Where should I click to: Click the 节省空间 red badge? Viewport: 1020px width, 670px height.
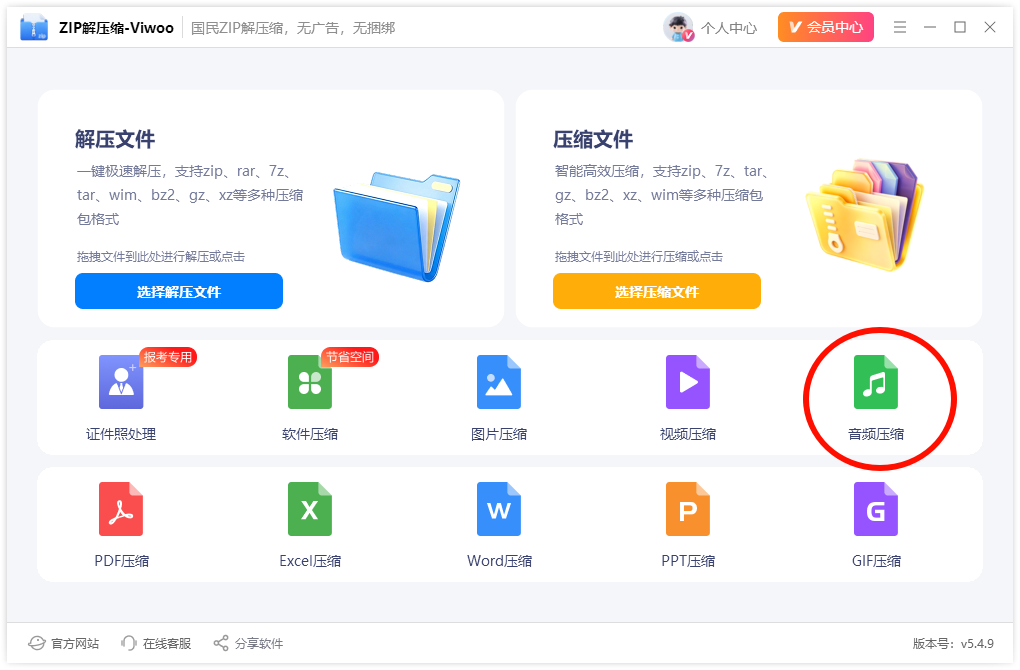[x=350, y=357]
